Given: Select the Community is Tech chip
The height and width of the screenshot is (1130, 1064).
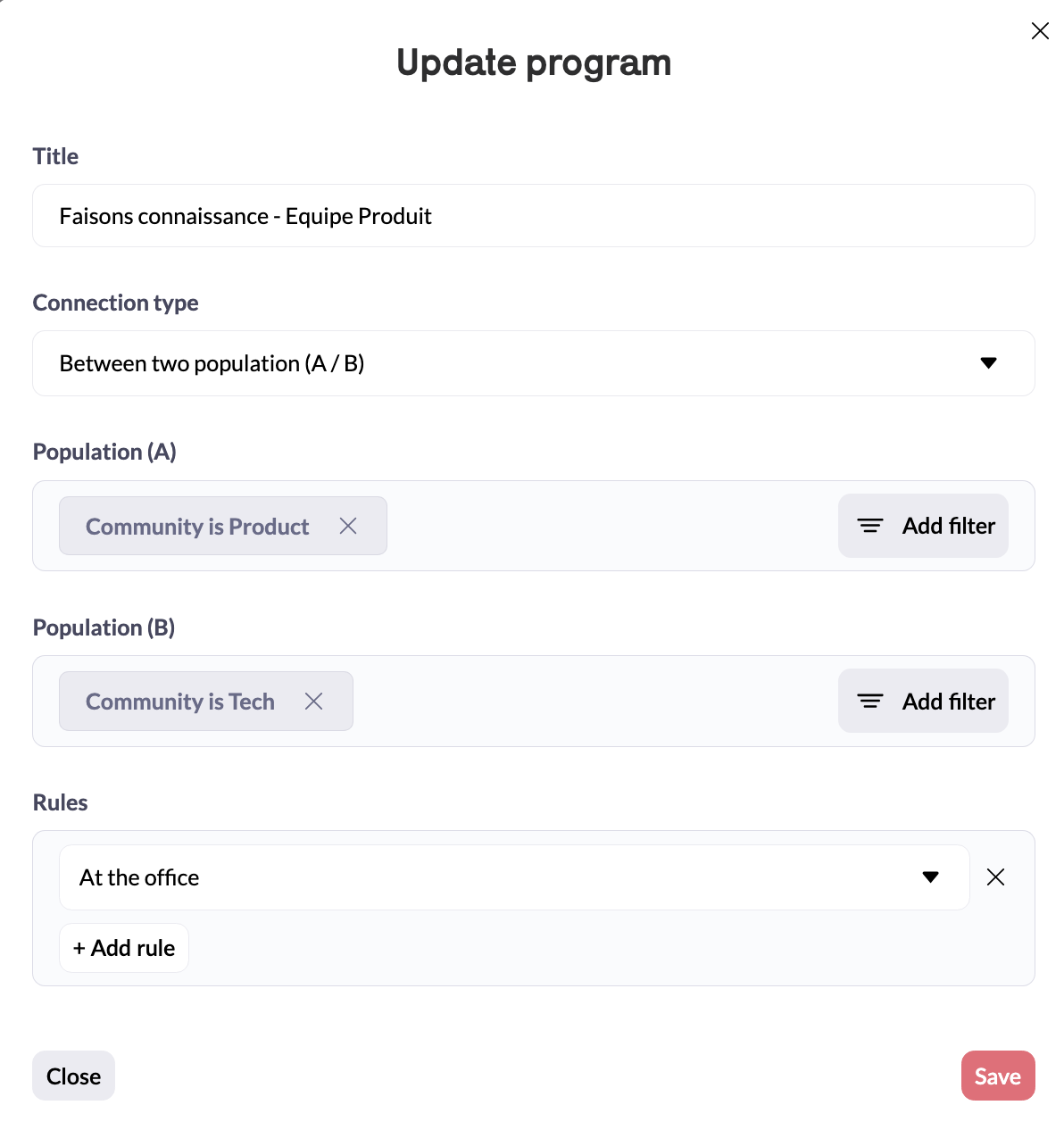Looking at the screenshot, I should [x=206, y=702].
